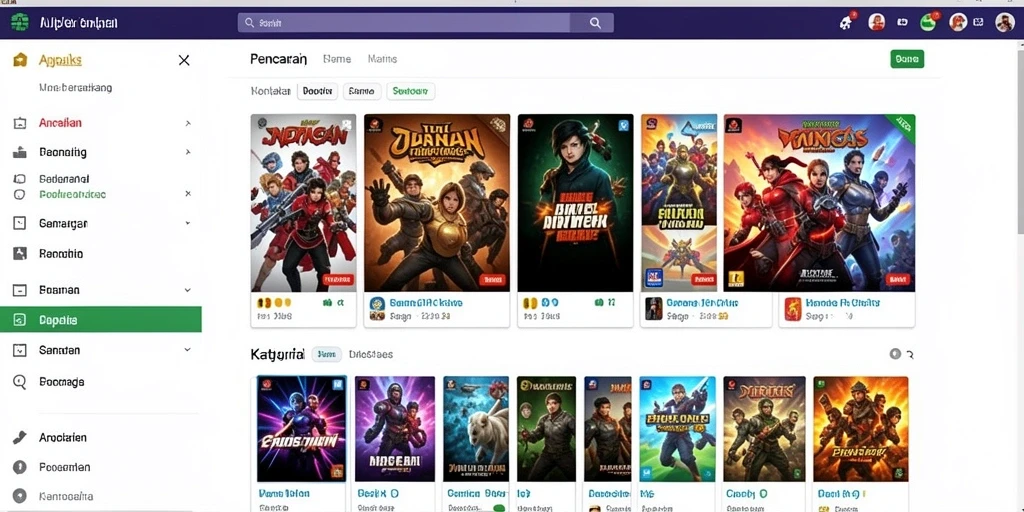Open the Crosshain purple neon thumbnail
This screenshot has width=1024, height=512.
(x=301, y=428)
